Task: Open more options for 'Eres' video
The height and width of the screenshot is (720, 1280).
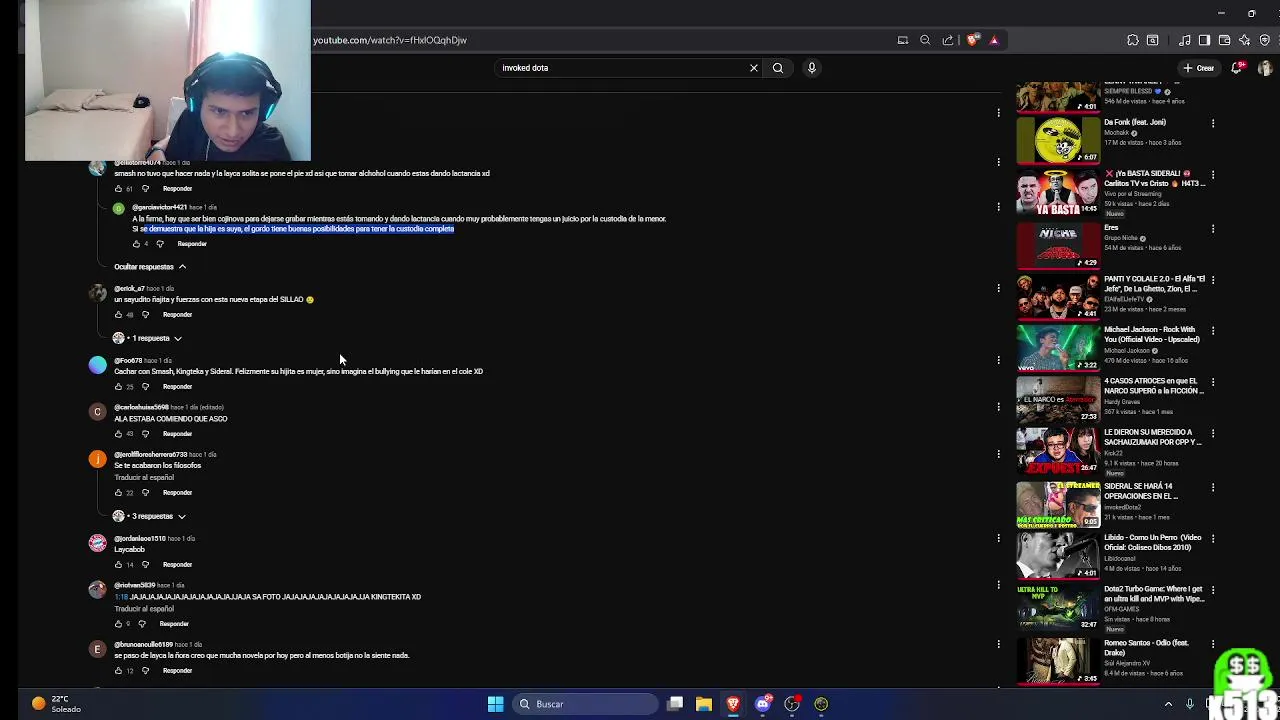Action: tap(1213, 229)
